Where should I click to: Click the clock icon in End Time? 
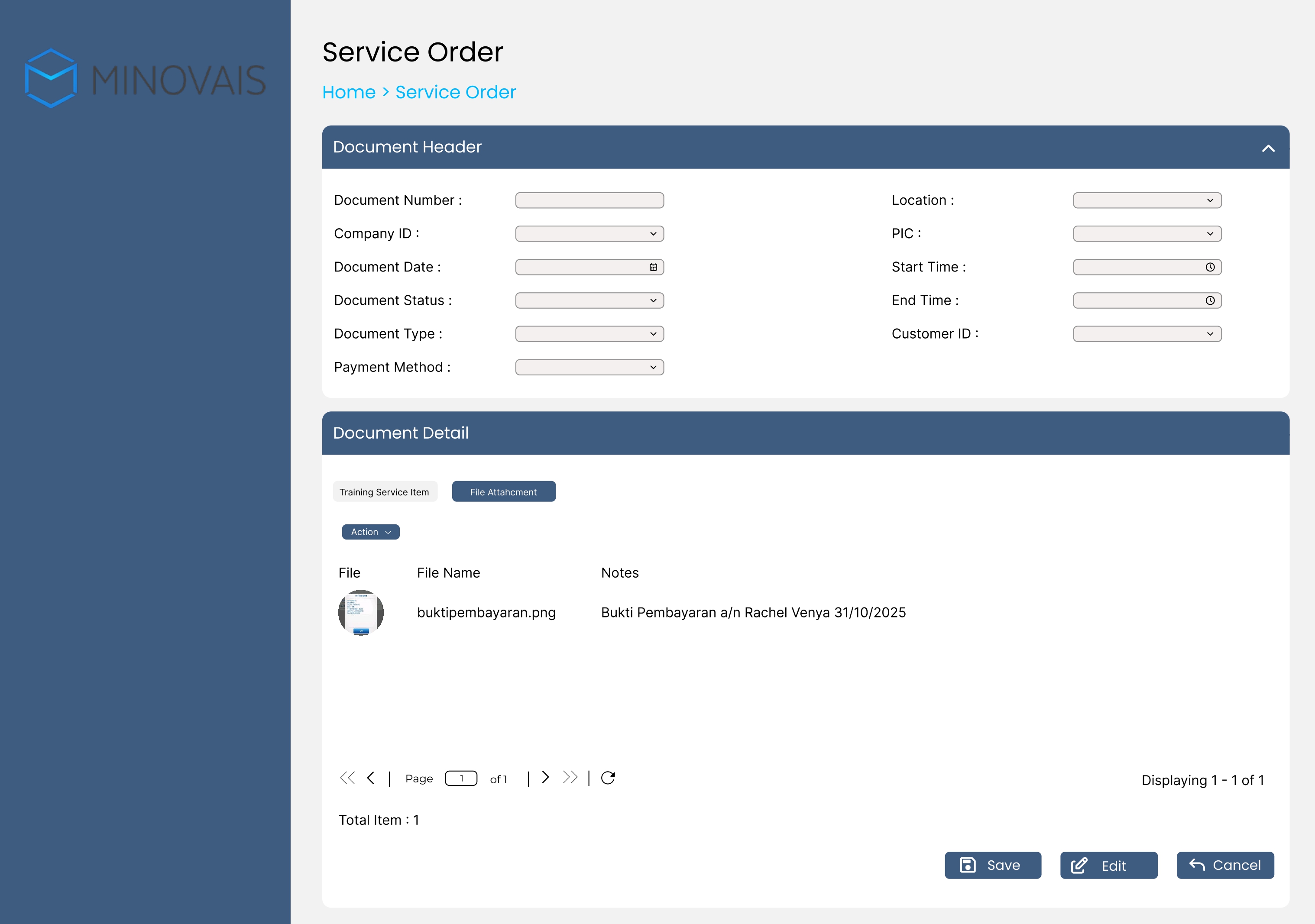(1210, 300)
